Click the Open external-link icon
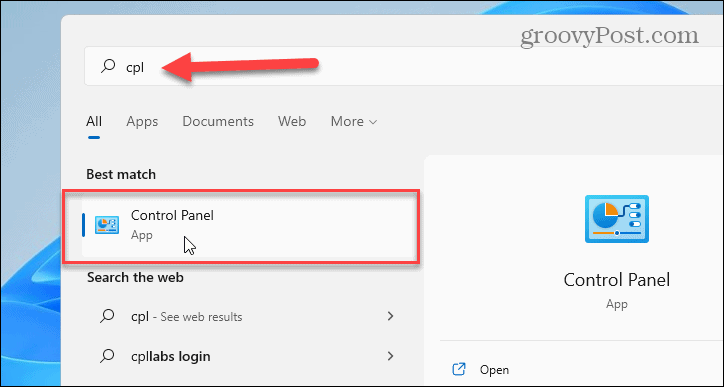Screen dimensions: 724x387 pos(459,369)
